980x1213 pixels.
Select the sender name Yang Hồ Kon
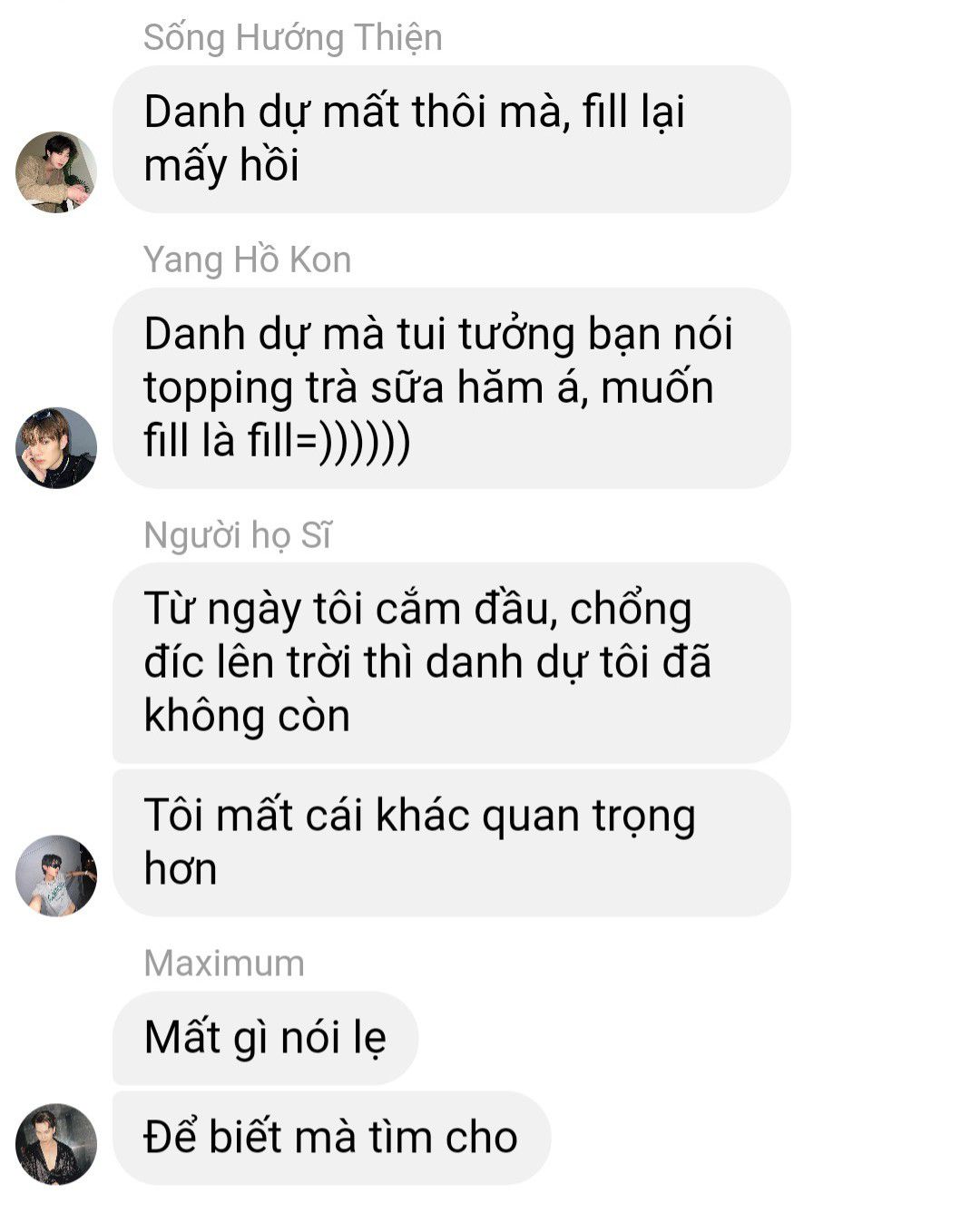(x=247, y=259)
